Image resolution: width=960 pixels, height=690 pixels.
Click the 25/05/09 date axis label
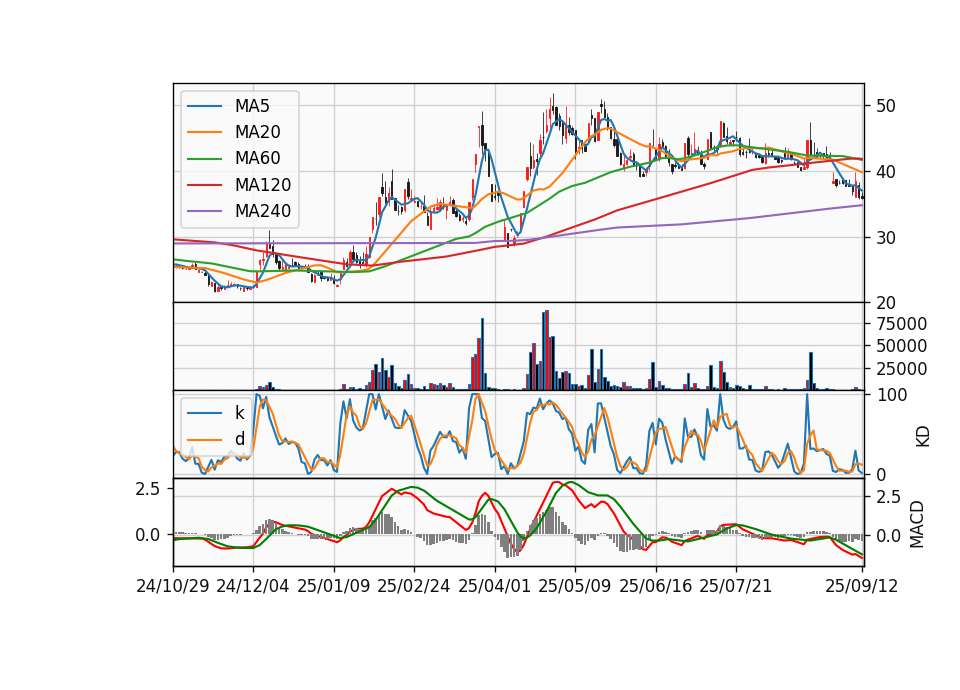(574, 586)
